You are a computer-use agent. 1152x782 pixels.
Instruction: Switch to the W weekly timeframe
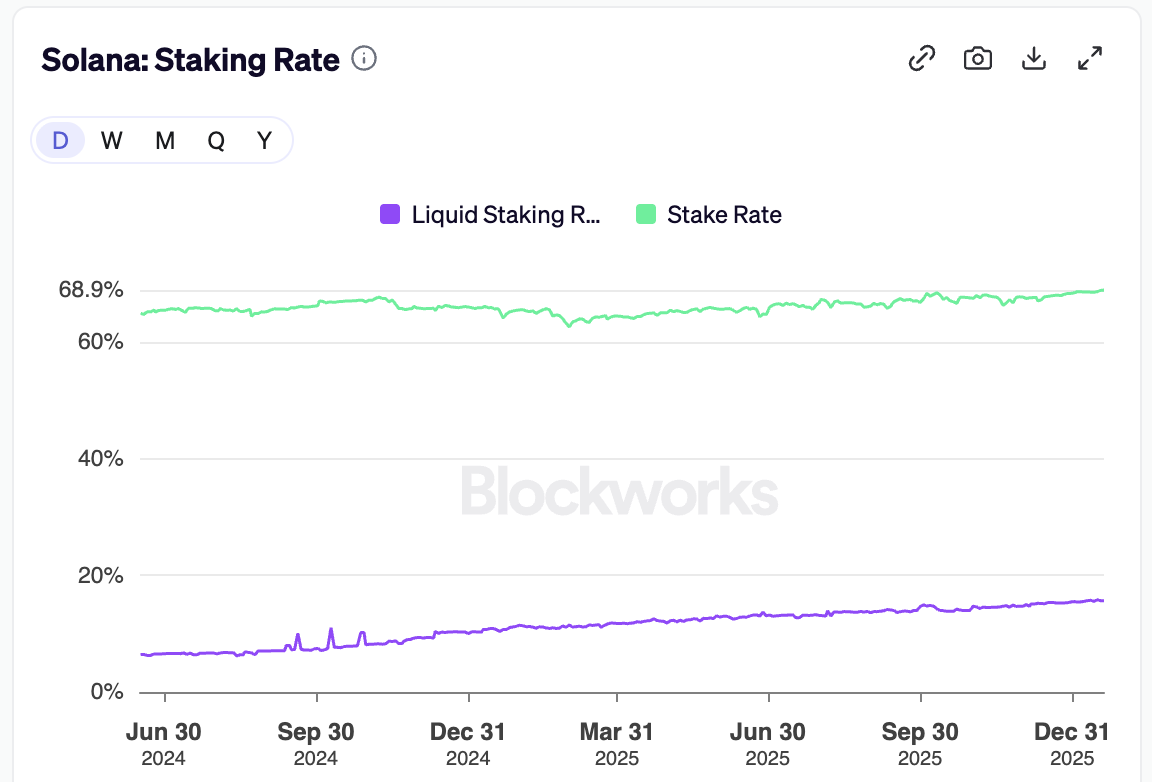[111, 140]
